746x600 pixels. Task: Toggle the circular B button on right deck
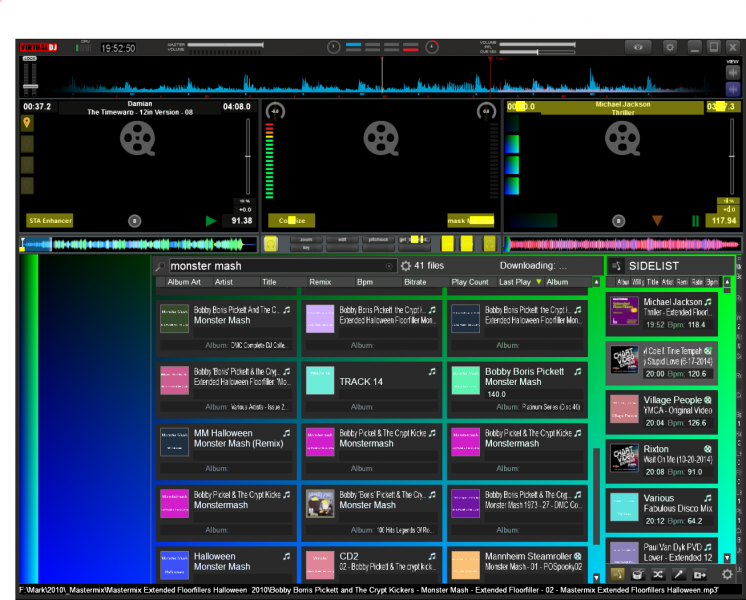coord(618,221)
